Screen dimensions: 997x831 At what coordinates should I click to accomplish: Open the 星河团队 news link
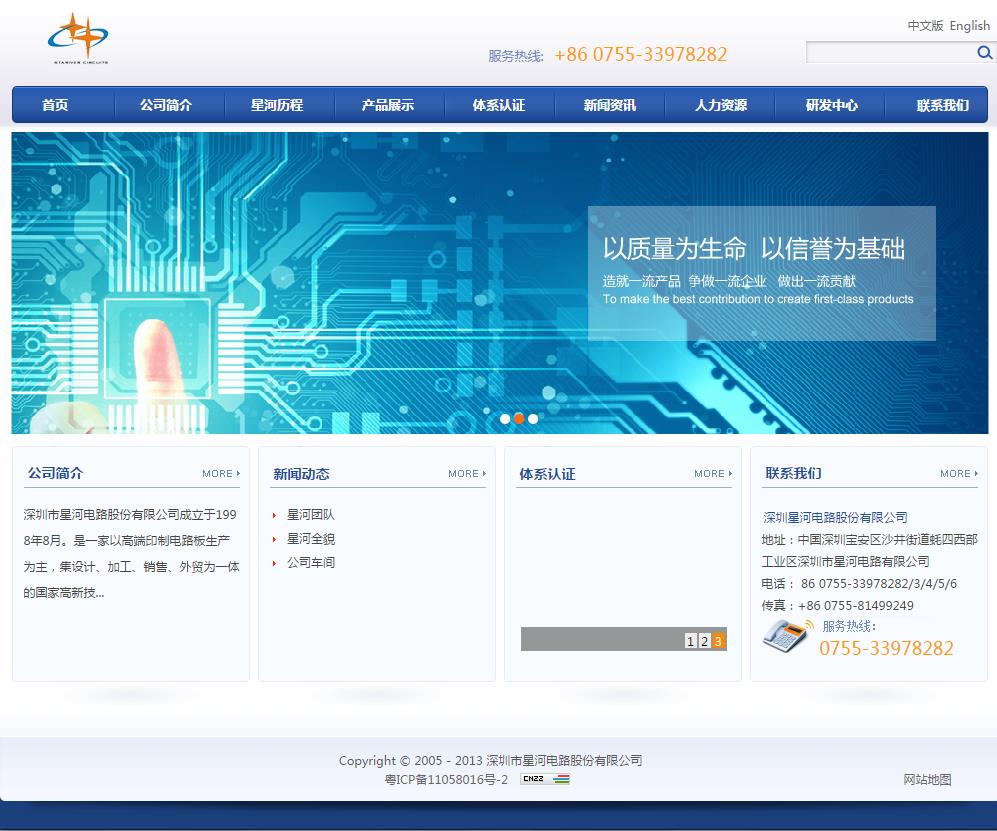click(x=310, y=514)
